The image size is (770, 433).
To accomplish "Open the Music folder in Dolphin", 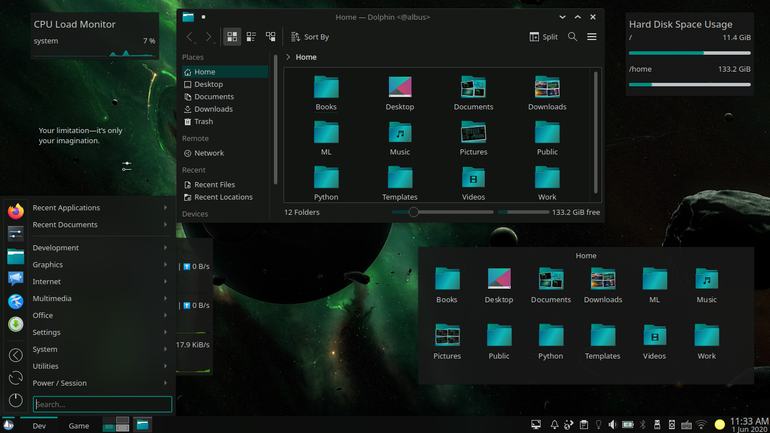I will pyautogui.click(x=400, y=139).
